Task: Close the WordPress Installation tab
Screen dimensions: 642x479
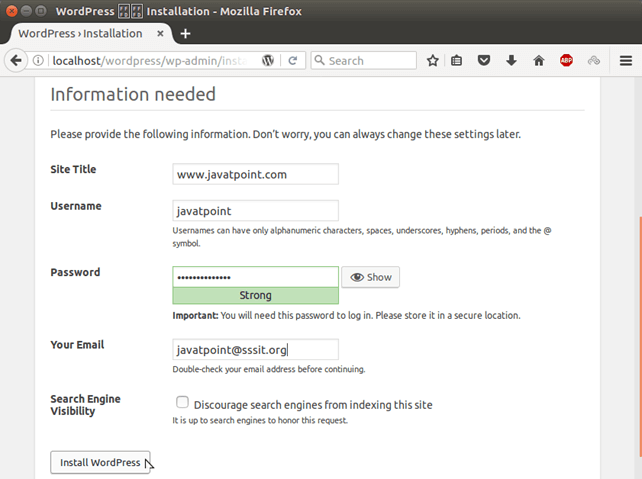Action: click(160, 34)
